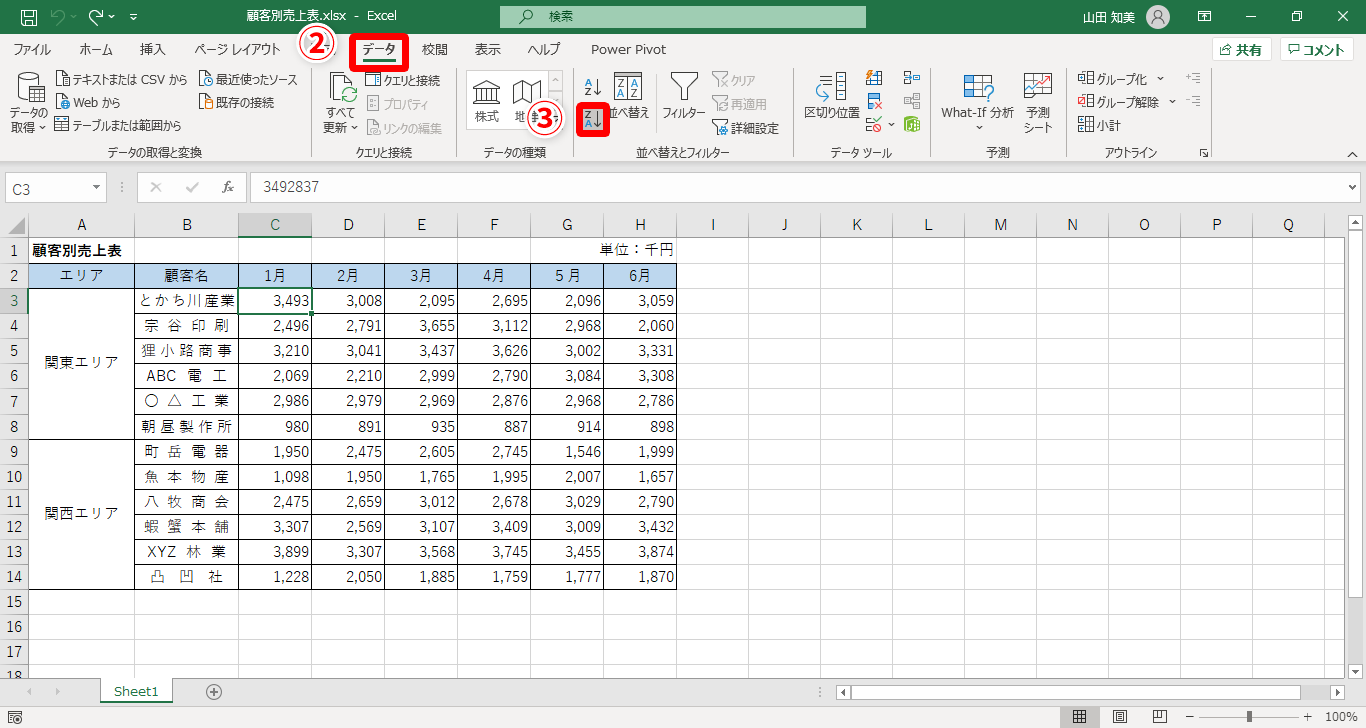The image size is (1366, 728).
Task: Click the コメント button
Action: click(1316, 50)
